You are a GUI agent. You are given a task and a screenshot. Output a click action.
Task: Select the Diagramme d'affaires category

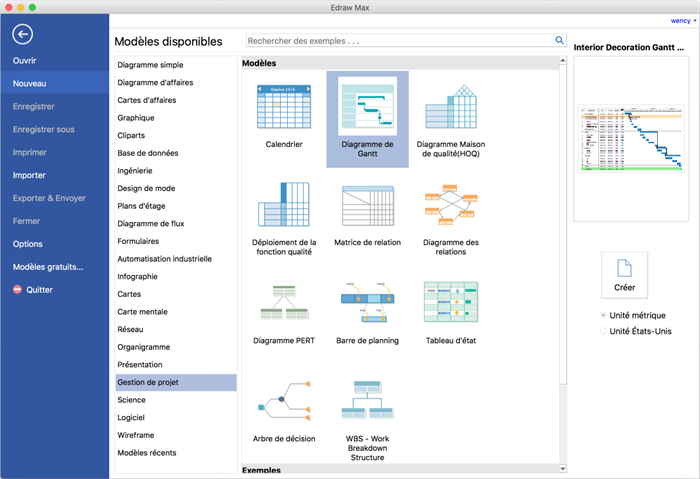coord(176,83)
